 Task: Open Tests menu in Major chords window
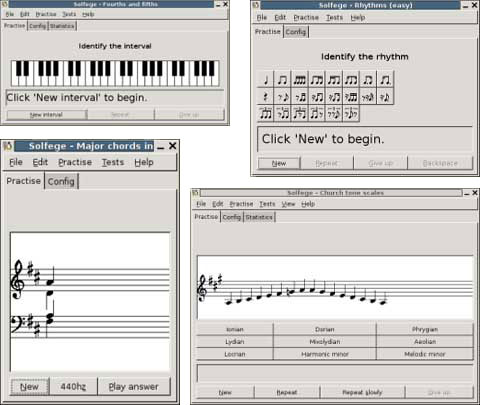113,162
